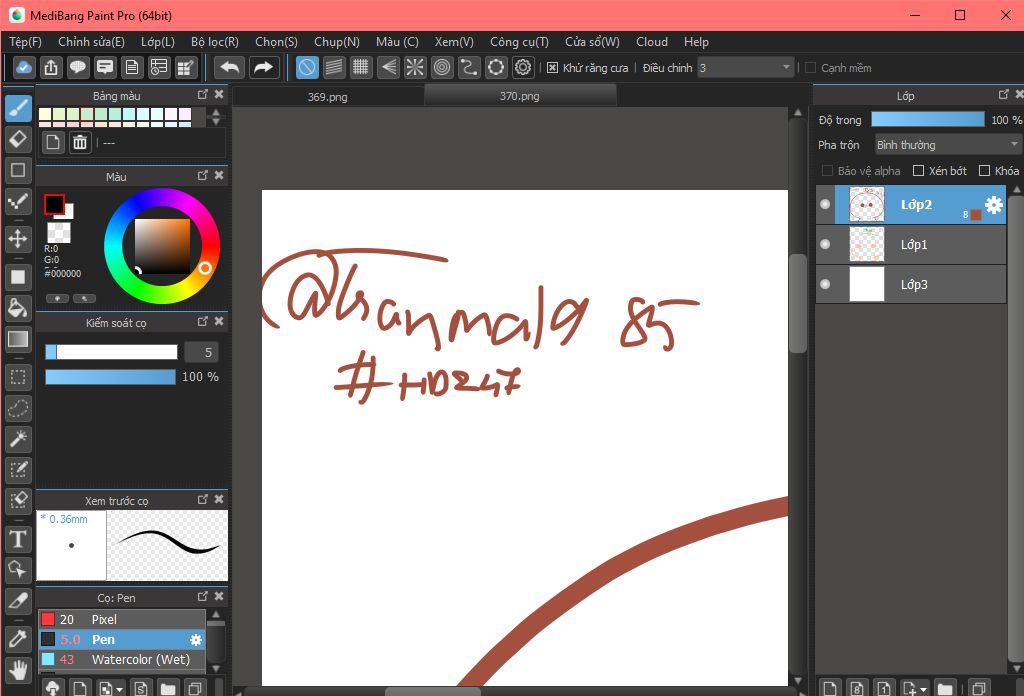Click the Lớp2 layer thumbnail
This screenshot has height=696, width=1024.
866,204
